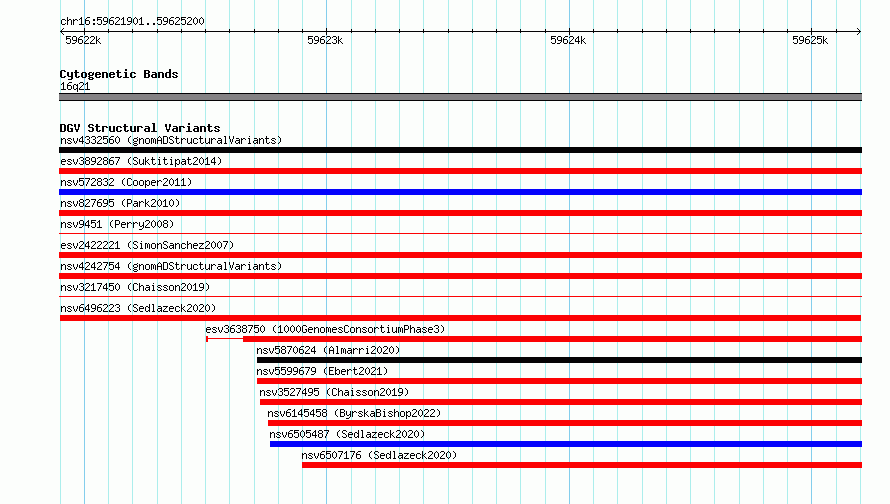
Task: Open variant esv2422221 (SimonSanchez2007) label
Action: (147, 245)
